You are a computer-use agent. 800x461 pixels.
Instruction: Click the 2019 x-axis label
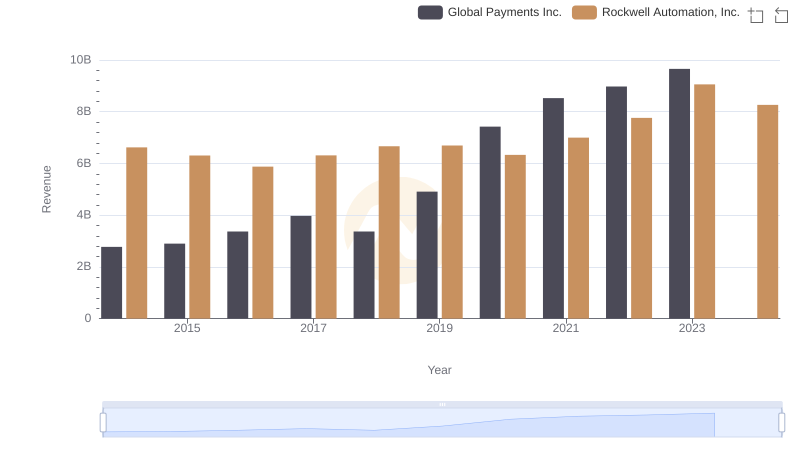tap(439, 328)
